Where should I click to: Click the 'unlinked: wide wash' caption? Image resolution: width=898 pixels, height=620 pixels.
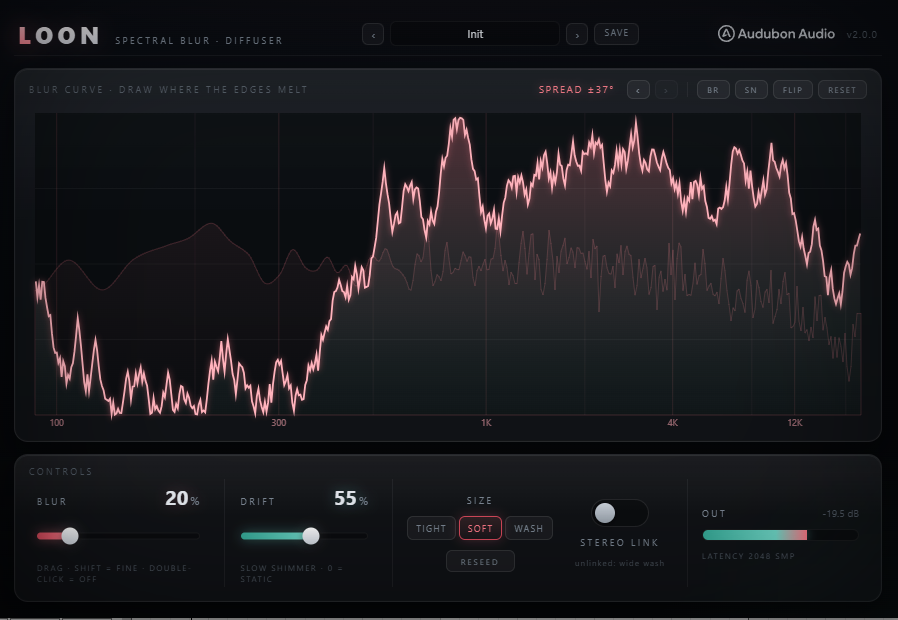click(x=619, y=563)
